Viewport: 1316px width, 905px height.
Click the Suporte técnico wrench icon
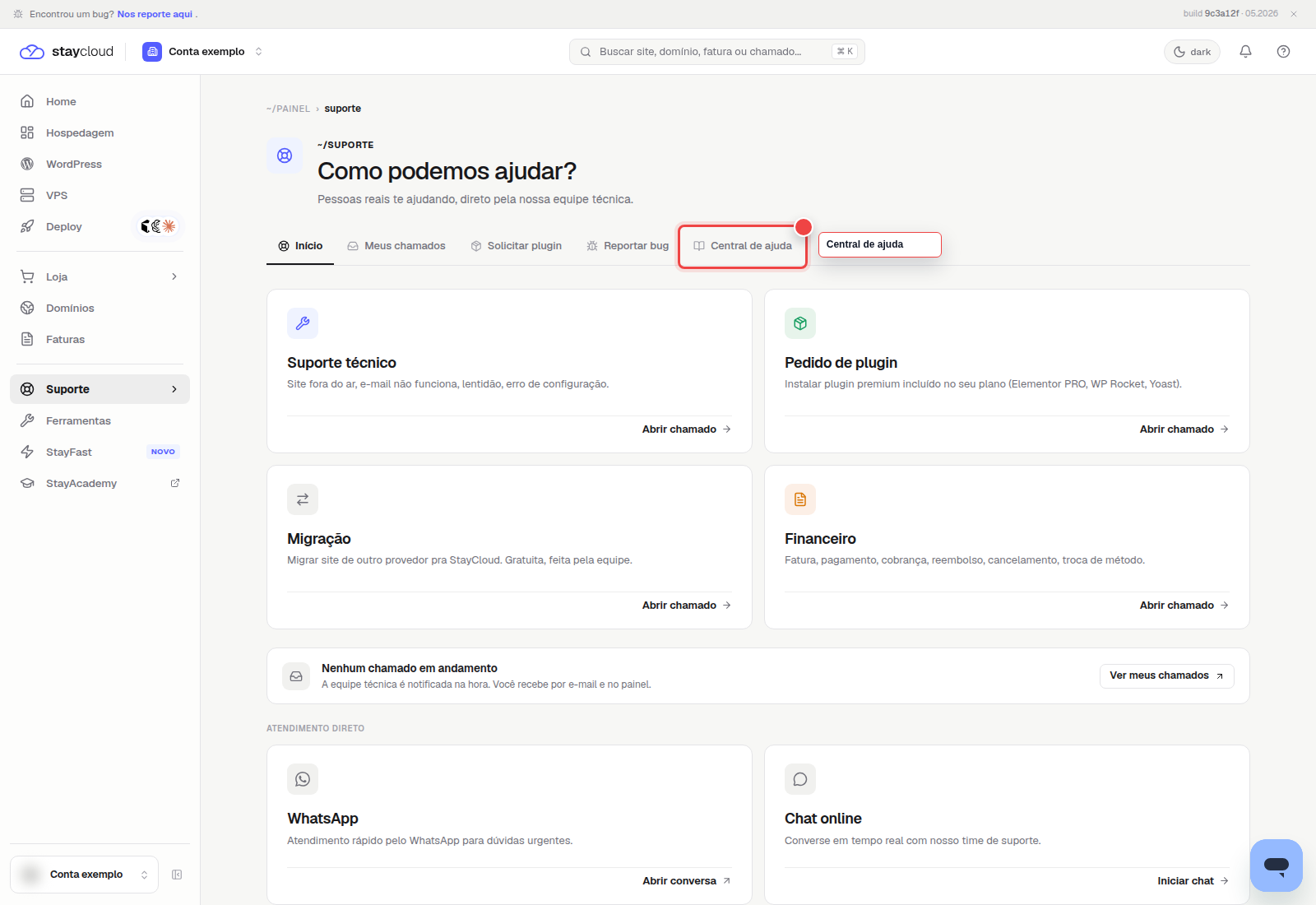click(x=303, y=323)
